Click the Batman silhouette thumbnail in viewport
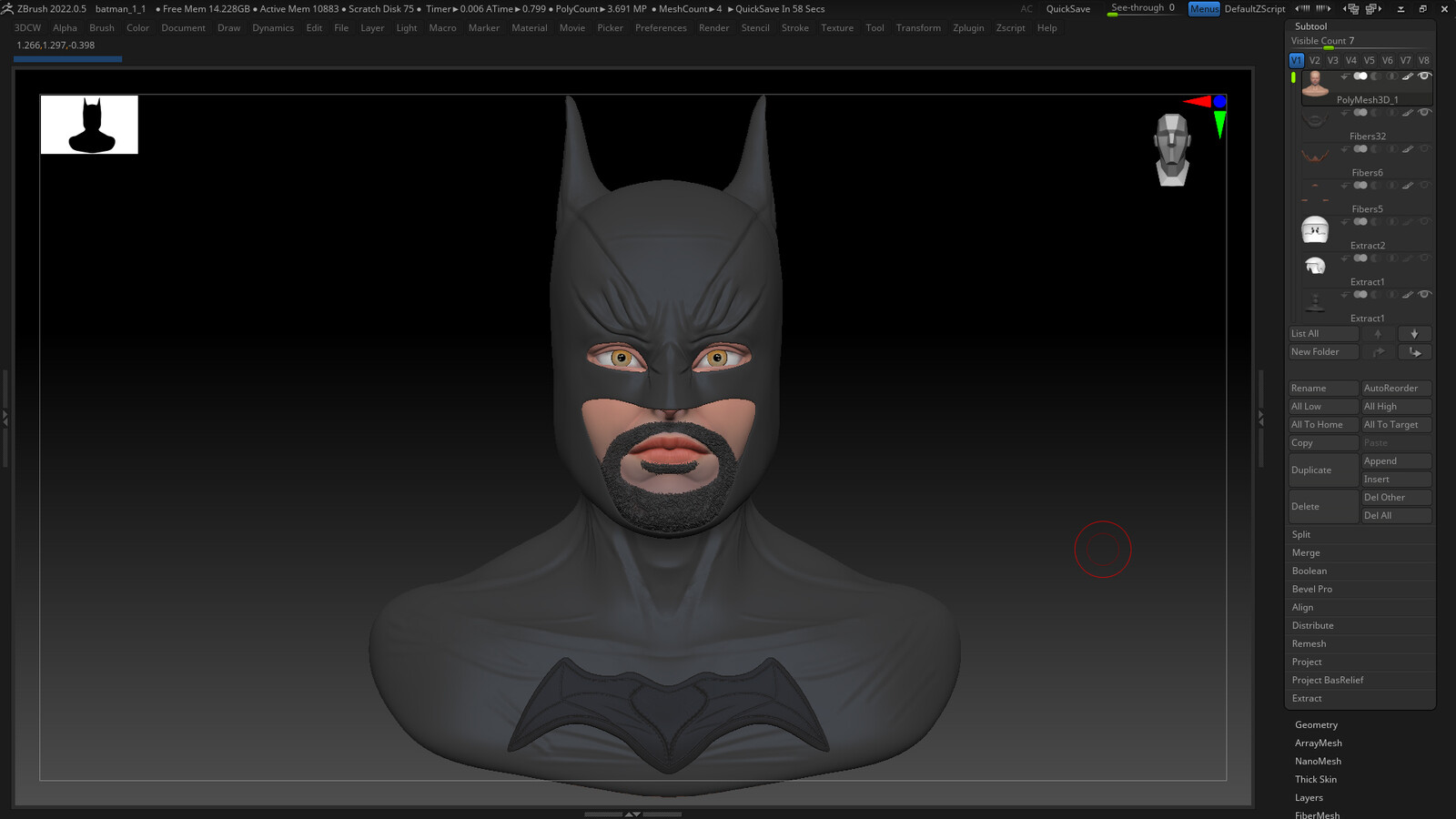The image size is (1456, 819). pyautogui.click(x=89, y=125)
